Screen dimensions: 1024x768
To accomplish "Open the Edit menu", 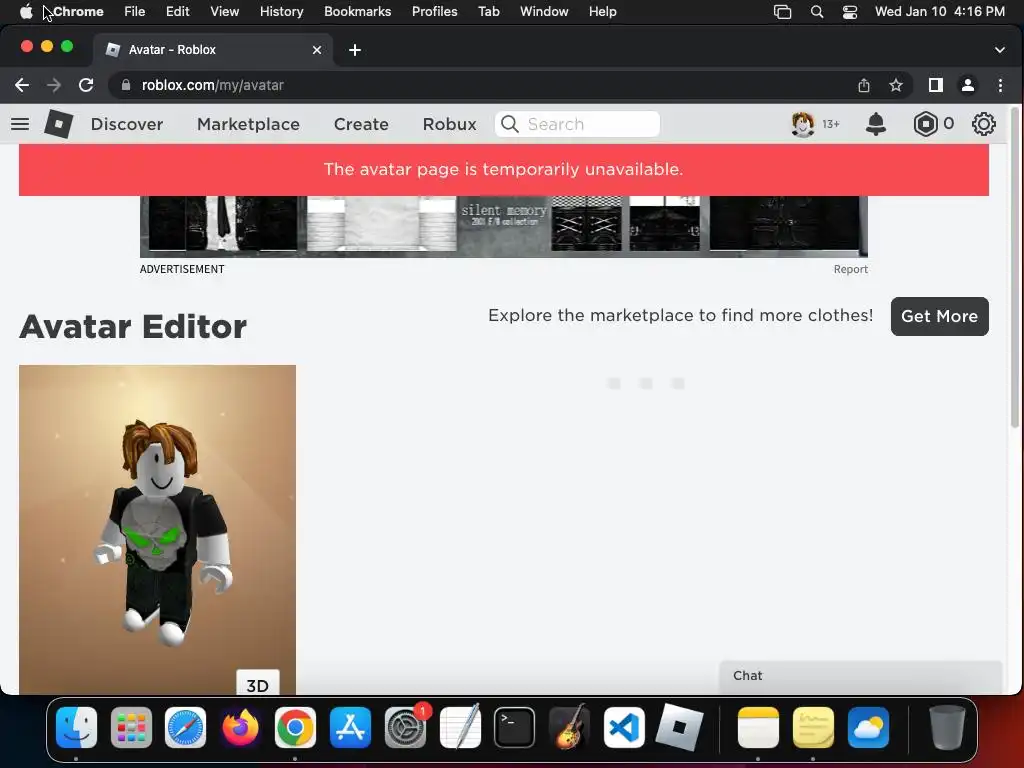I will click(x=177, y=12).
